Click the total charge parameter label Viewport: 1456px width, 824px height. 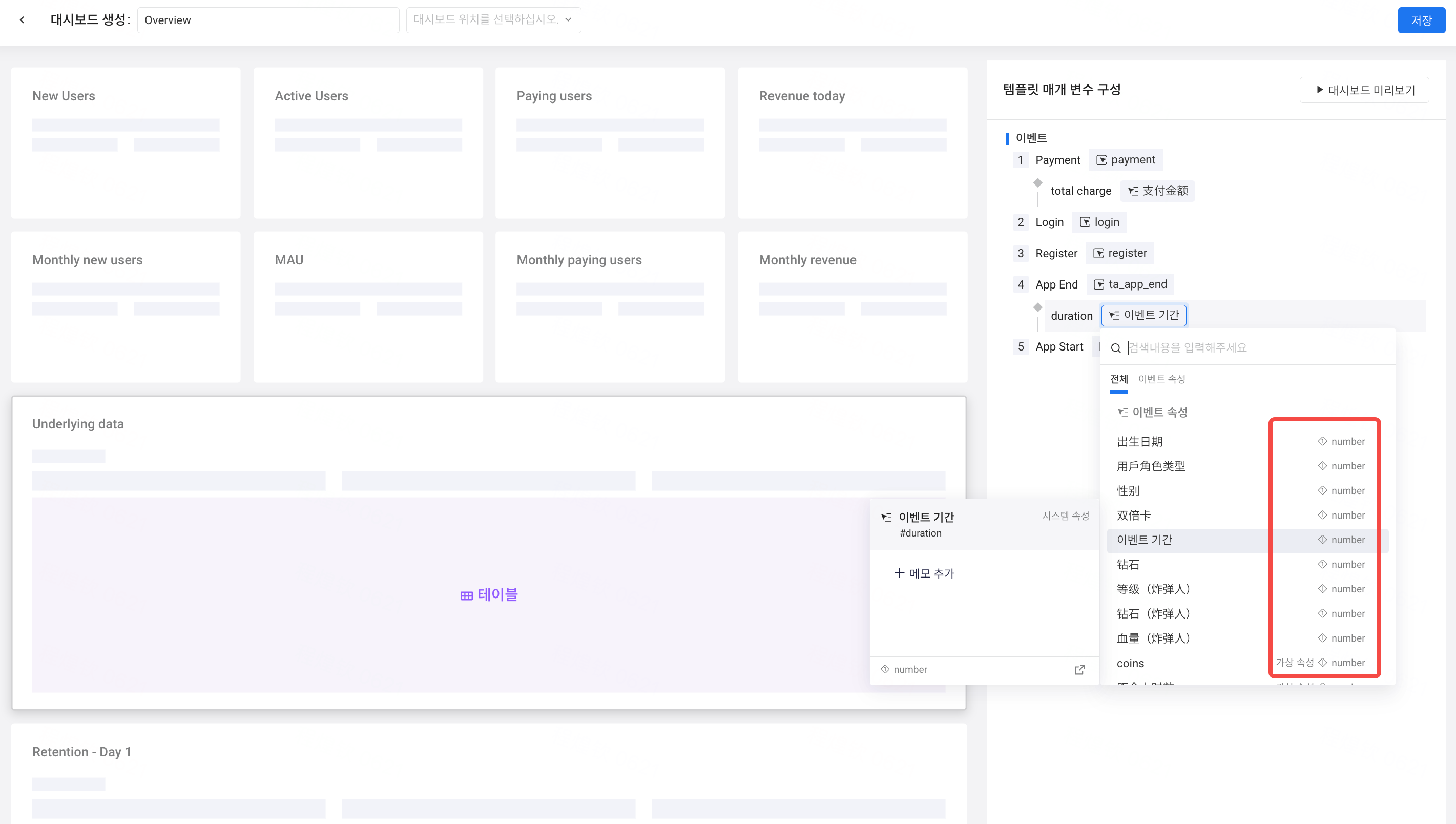(x=1080, y=191)
